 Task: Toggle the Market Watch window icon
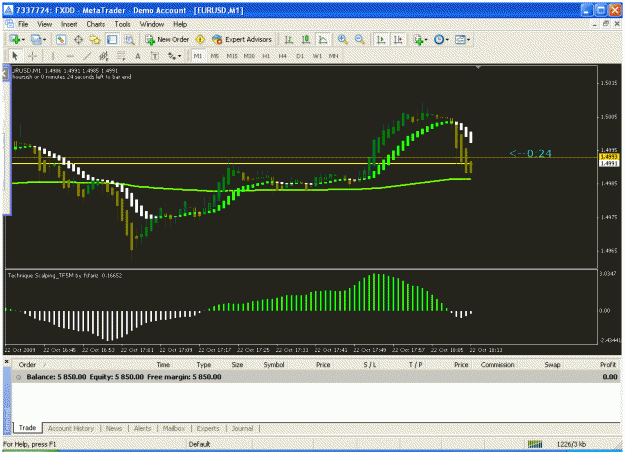pos(61,39)
